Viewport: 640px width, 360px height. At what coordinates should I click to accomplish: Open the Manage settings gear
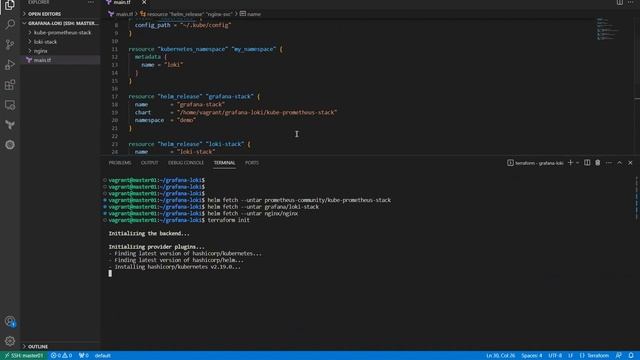coord(10,341)
